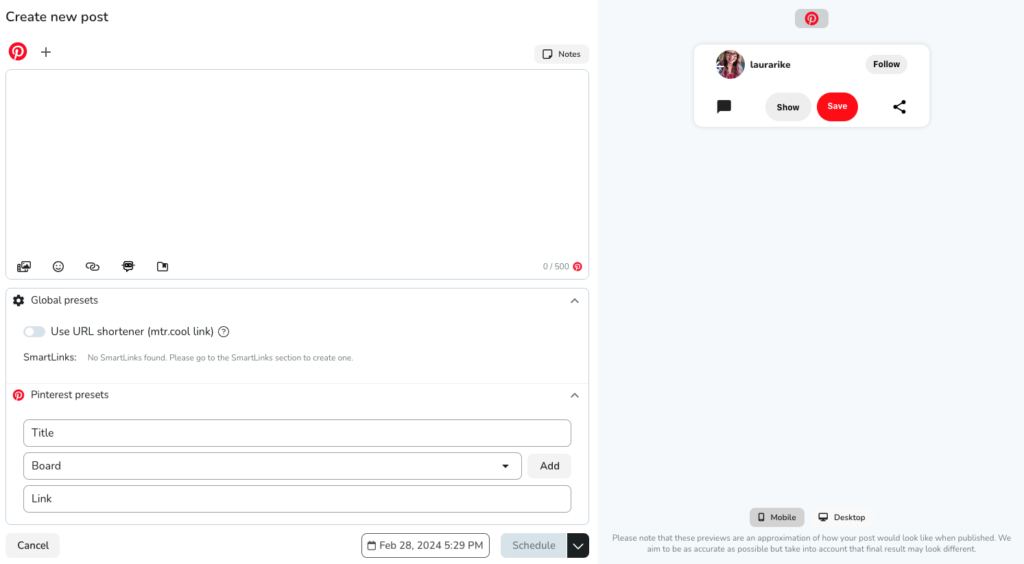Open Notes for this post

point(561,54)
